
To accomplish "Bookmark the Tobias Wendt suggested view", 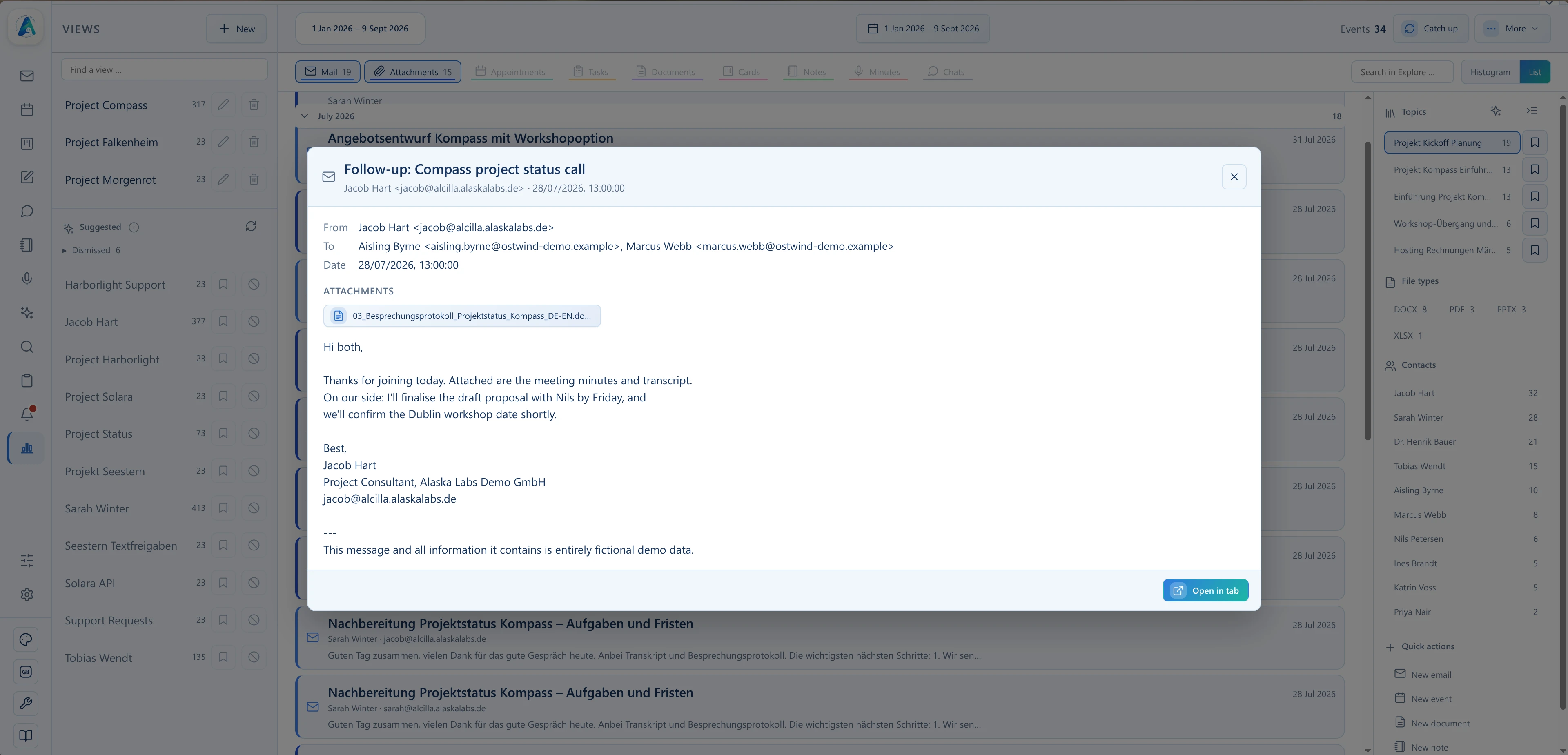I will pos(223,657).
